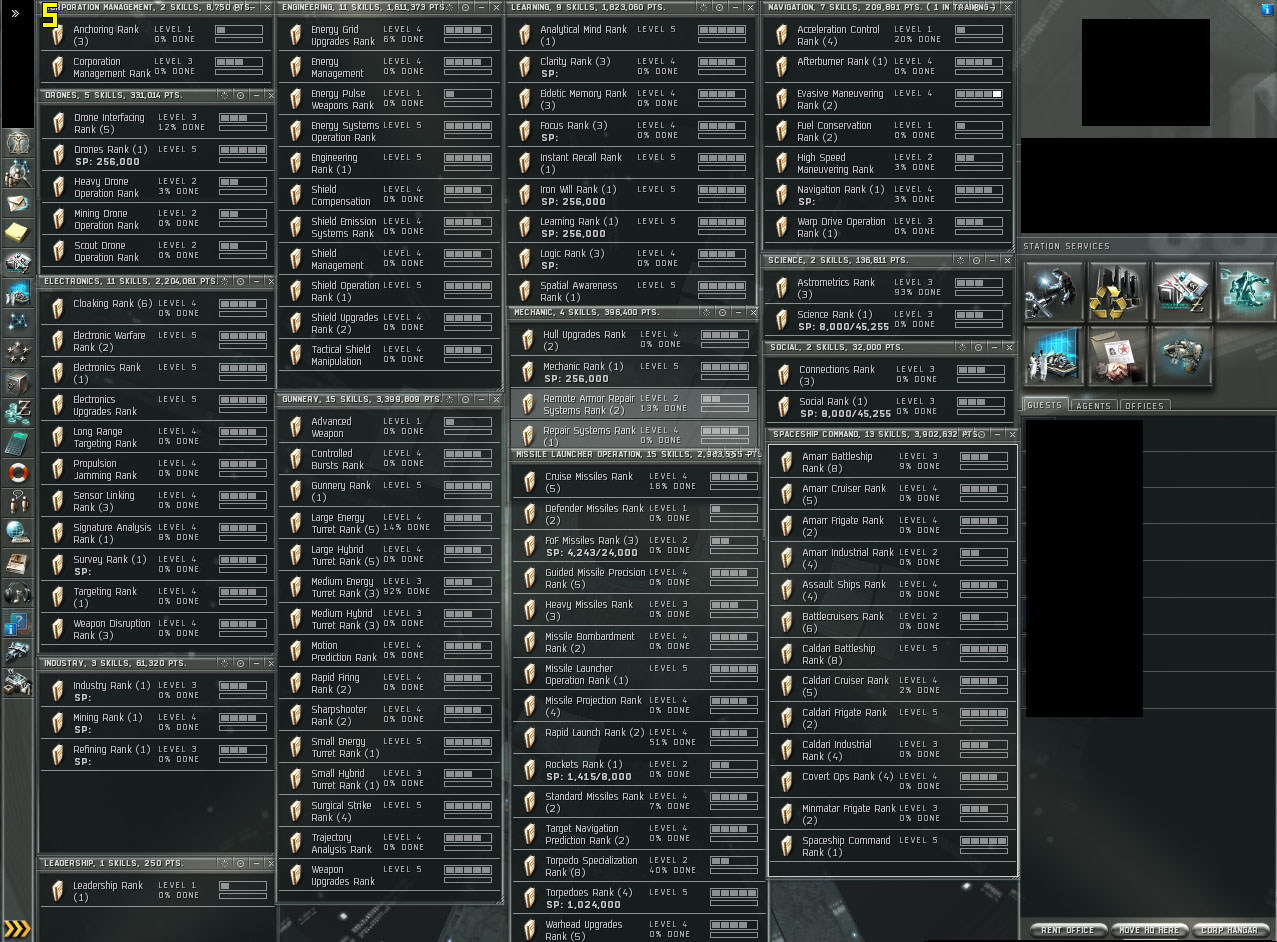The height and width of the screenshot is (942, 1277).
Task: Collapse the Electronics skill group window
Action: 255,282
